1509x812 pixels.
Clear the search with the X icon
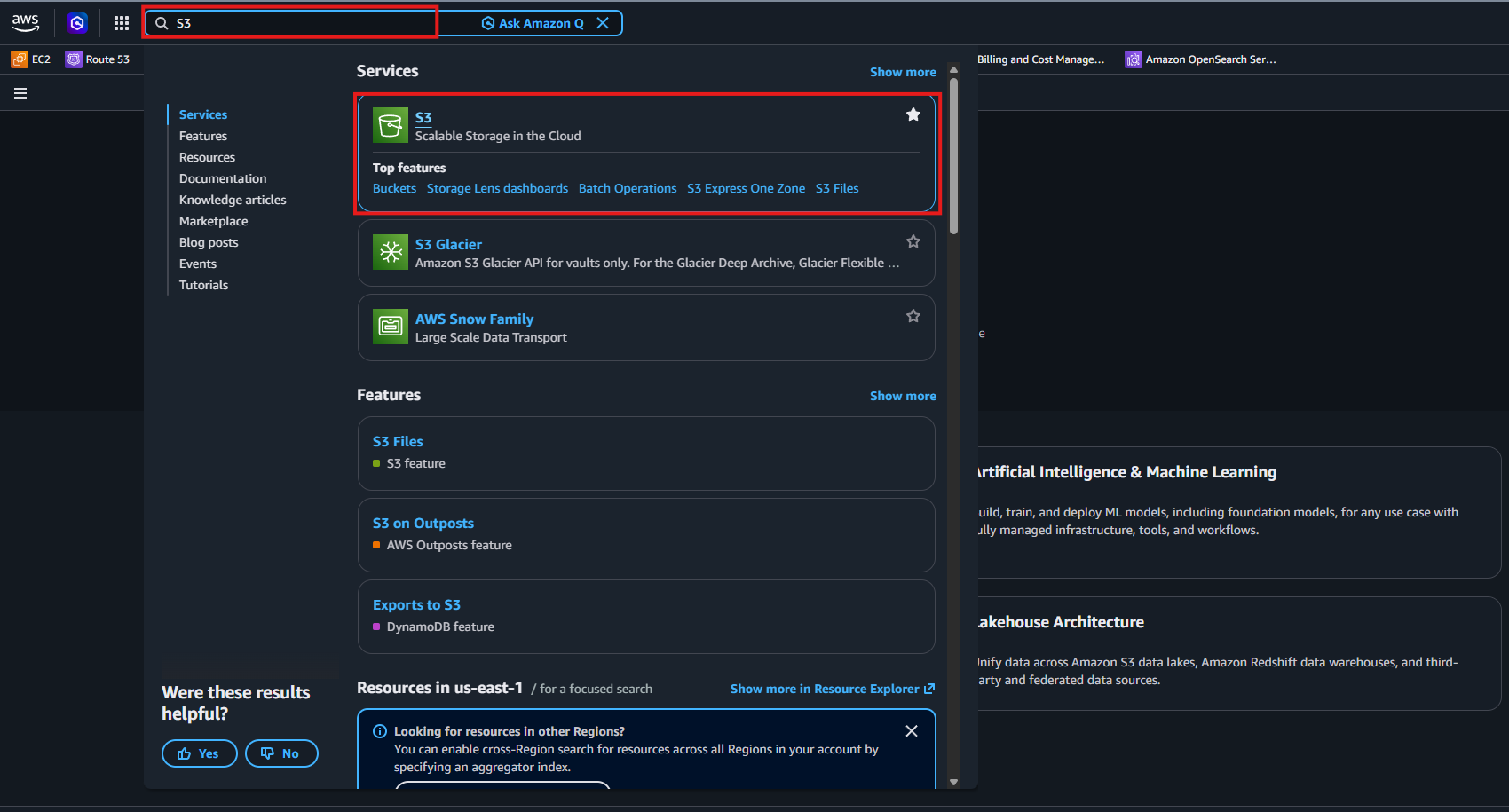click(x=603, y=23)
